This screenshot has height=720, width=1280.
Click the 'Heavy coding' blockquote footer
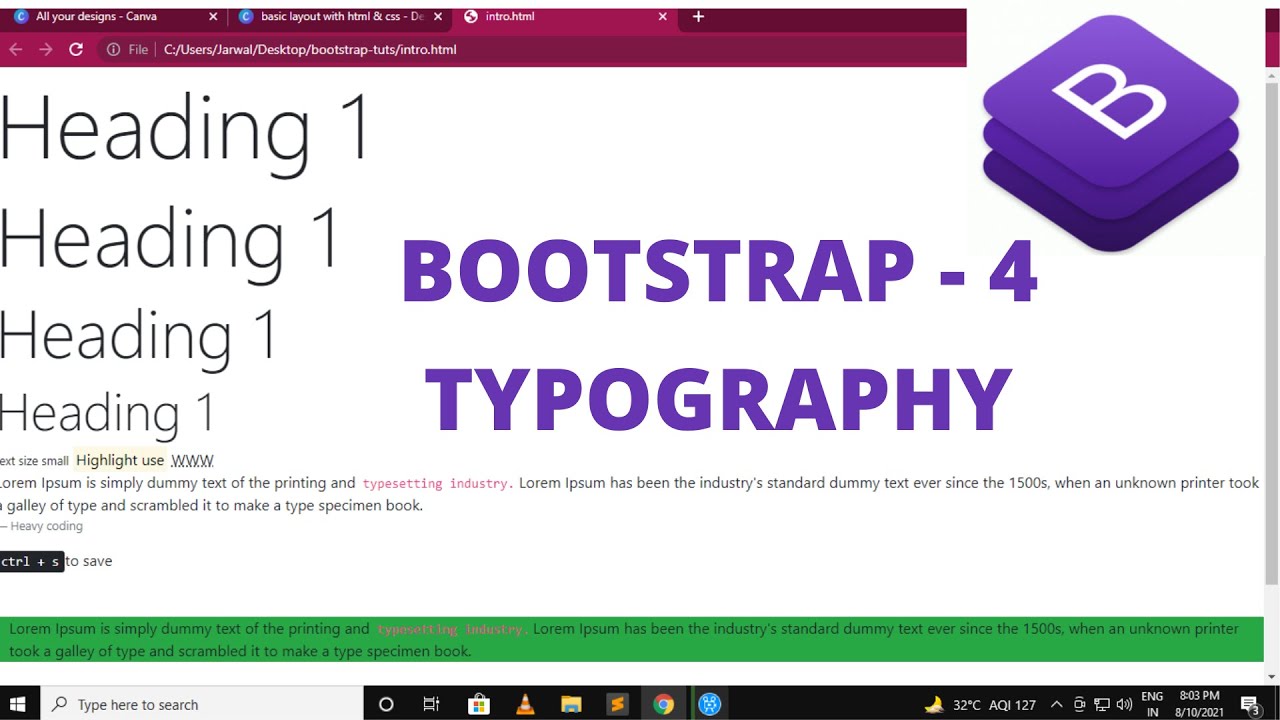(x=41, y=526)
